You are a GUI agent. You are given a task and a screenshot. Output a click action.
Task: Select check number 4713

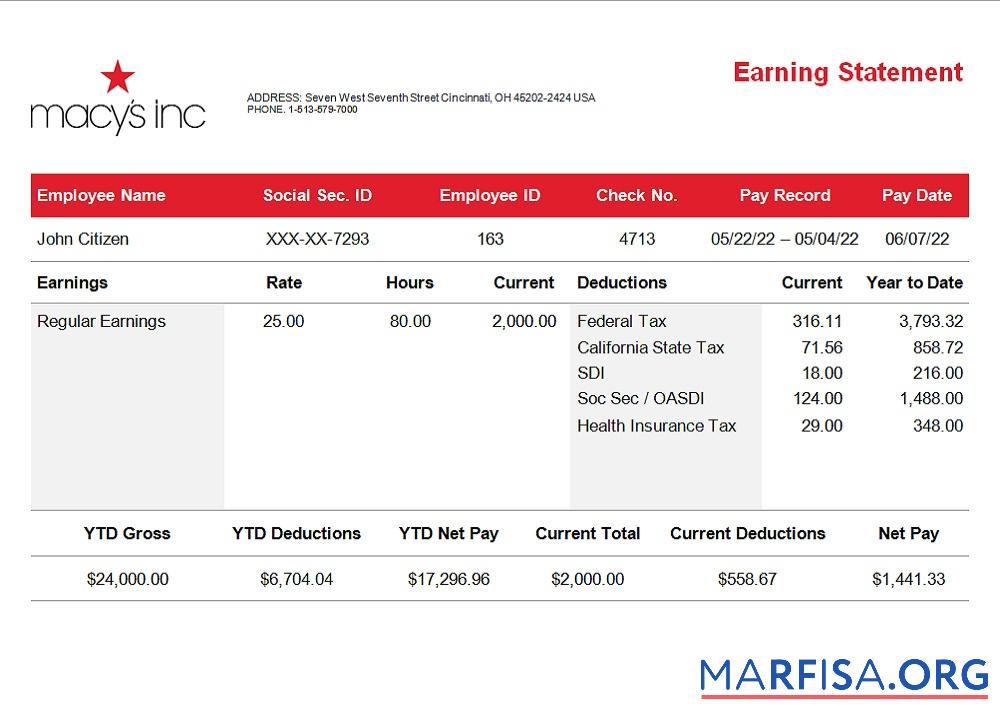[x=637, y=239]
